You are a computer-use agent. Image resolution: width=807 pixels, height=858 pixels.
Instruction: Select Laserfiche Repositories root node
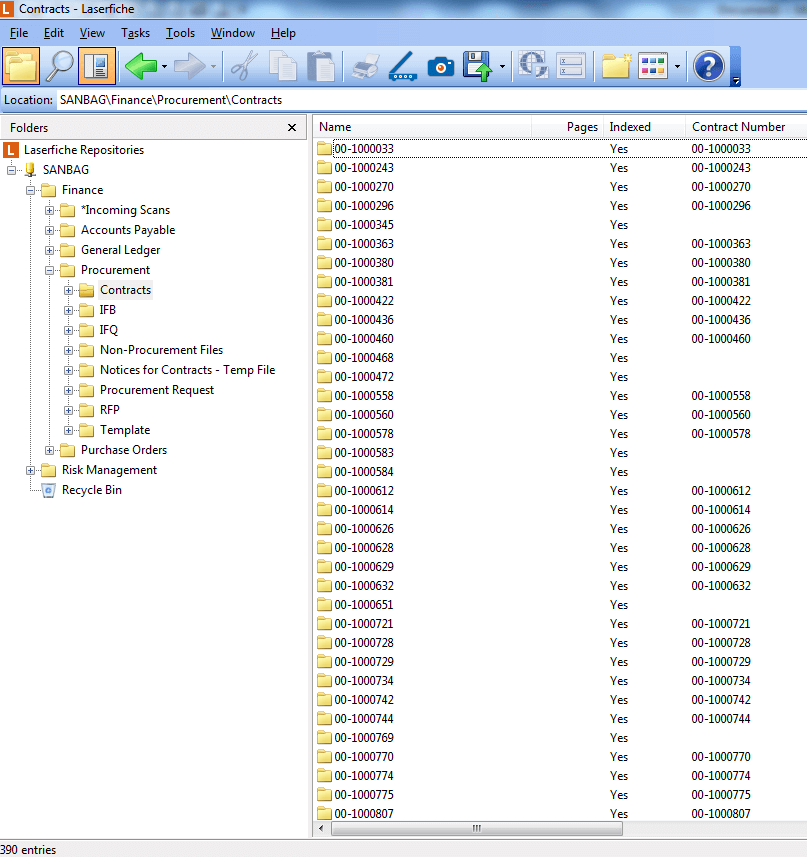84,150
